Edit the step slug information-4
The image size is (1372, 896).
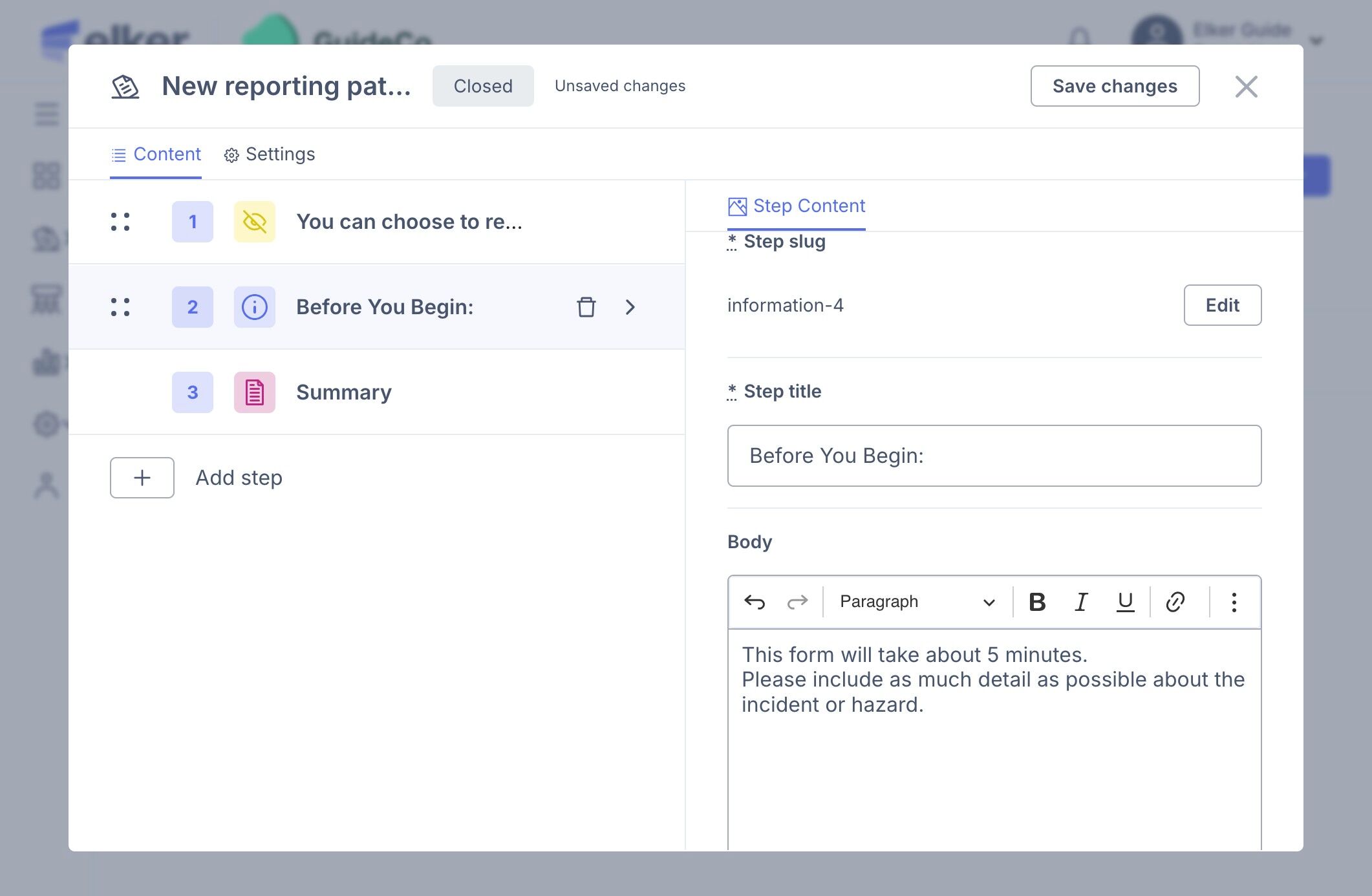(x=1222, y=305)
